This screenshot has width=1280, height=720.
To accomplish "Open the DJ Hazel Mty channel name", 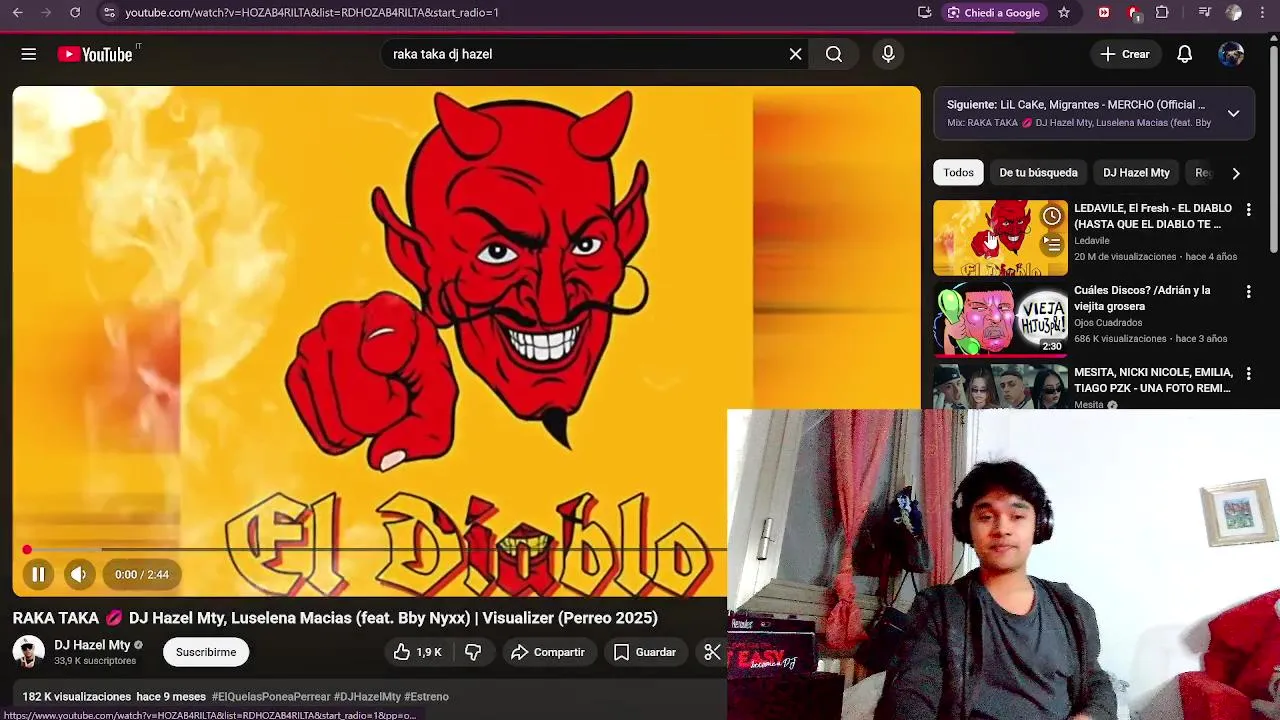I will pyautogui.click(x=92, y=645).
